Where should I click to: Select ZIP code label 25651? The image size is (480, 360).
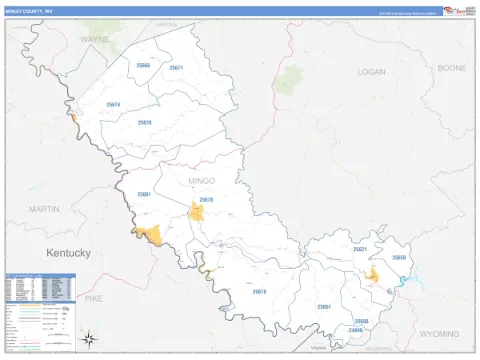[x=324, y=307]
